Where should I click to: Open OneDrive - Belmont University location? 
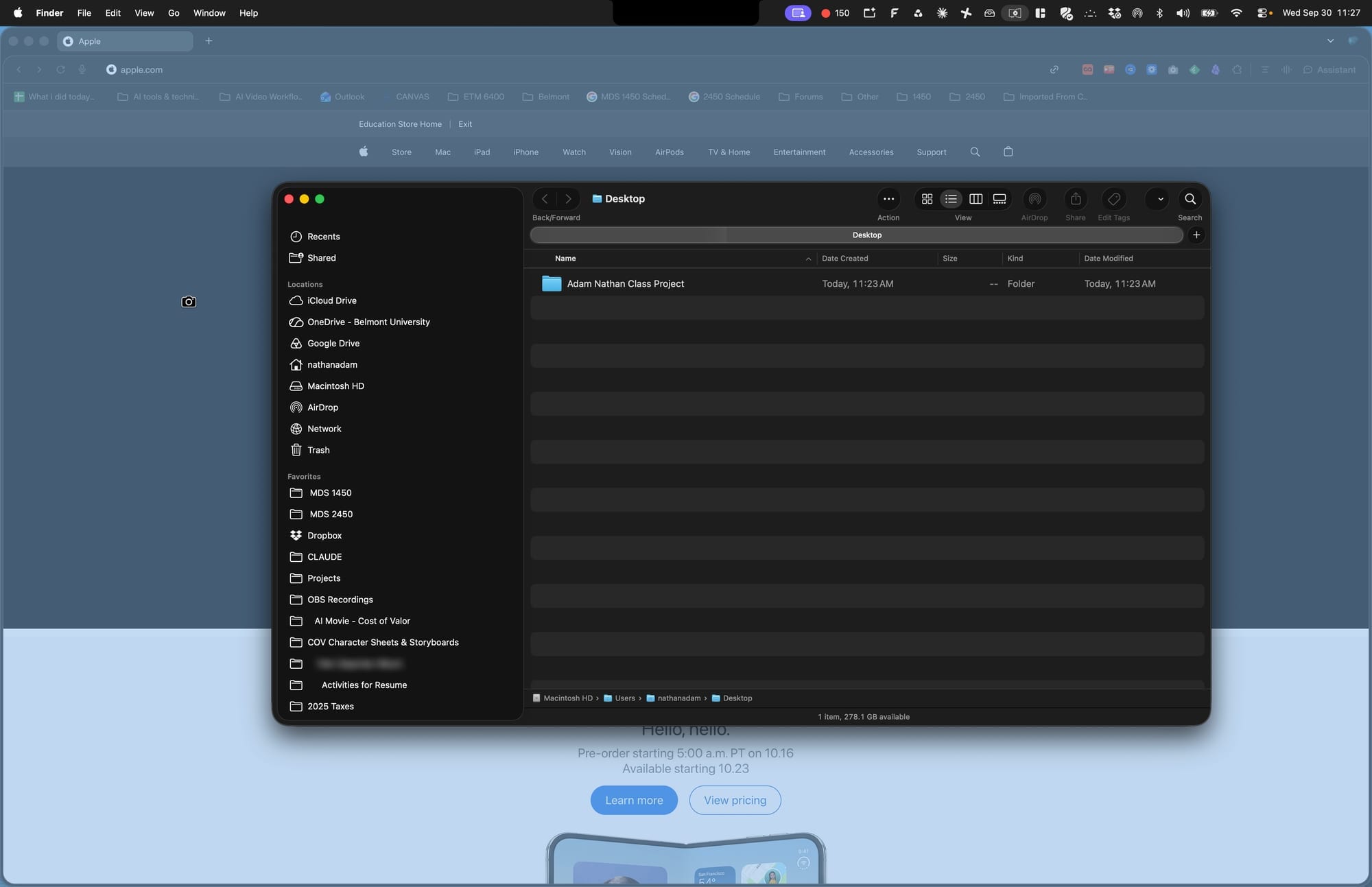tap(368, 322)
